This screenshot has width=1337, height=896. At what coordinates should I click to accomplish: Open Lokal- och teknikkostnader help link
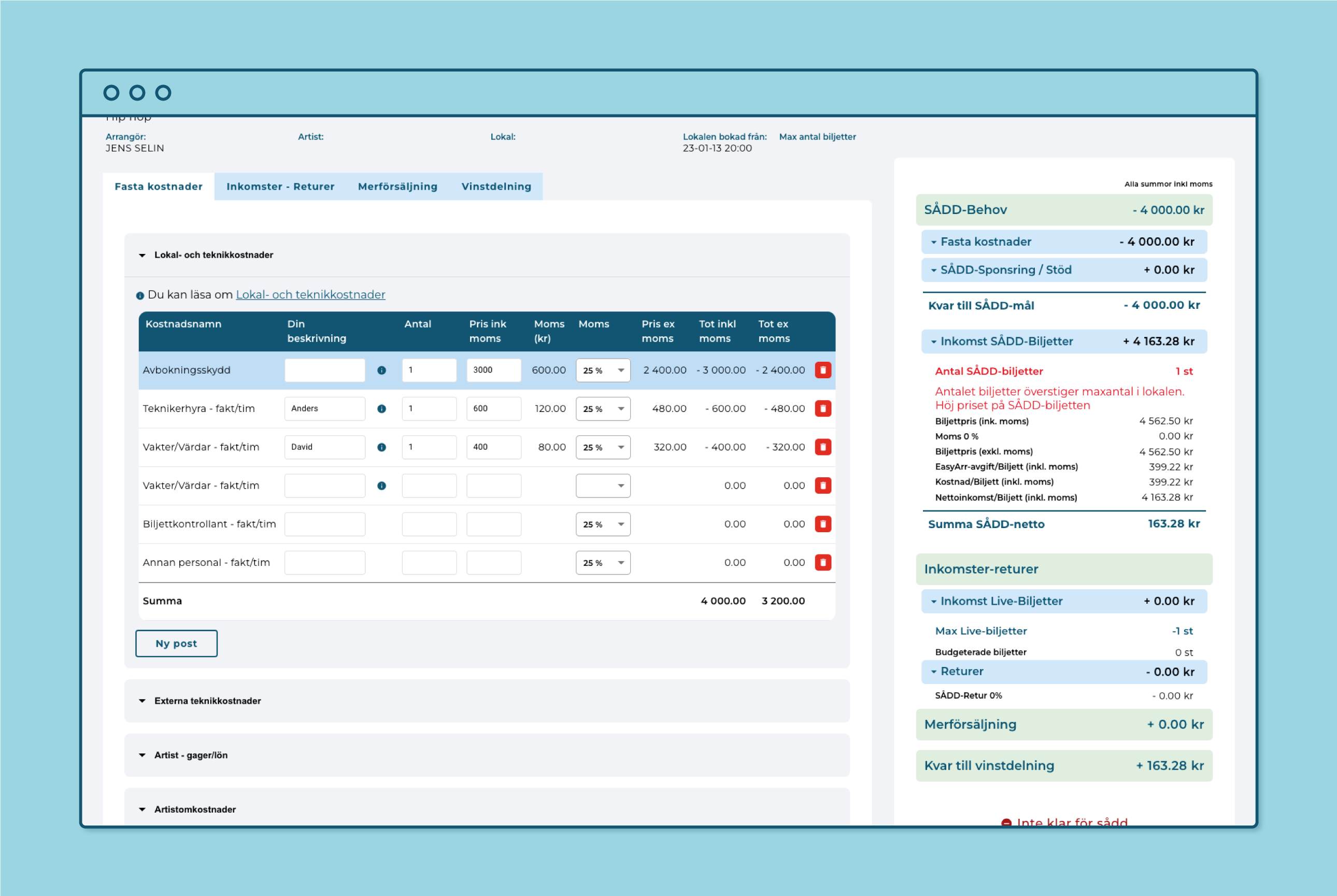click(x=310, y=294)
